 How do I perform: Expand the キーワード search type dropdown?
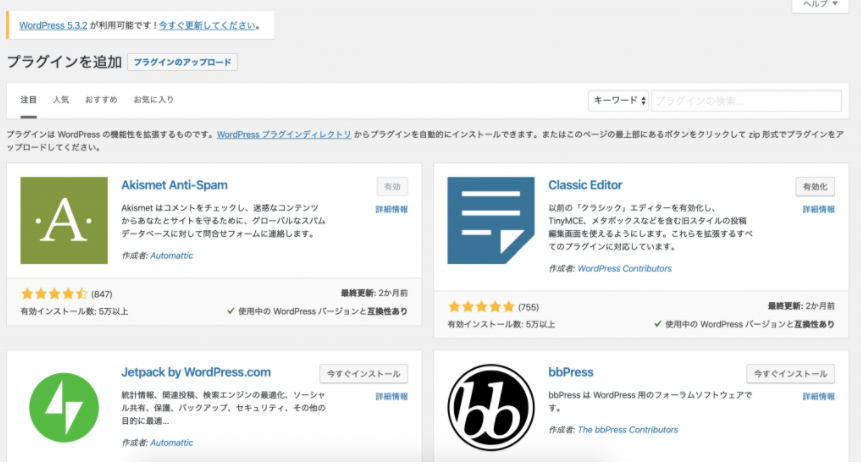[619, 101]
